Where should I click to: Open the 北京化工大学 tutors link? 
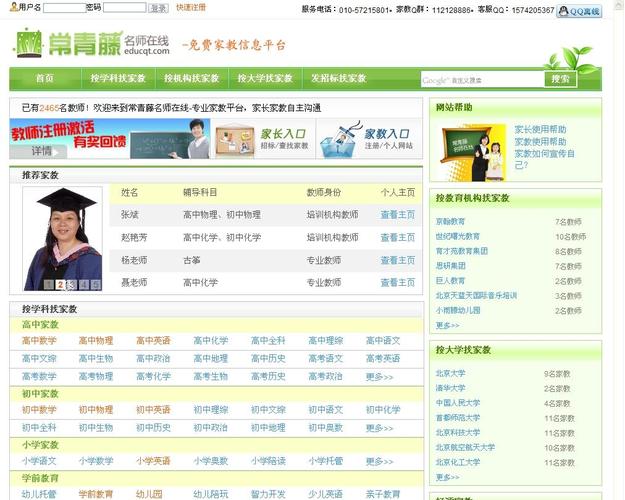coord(458,462)
